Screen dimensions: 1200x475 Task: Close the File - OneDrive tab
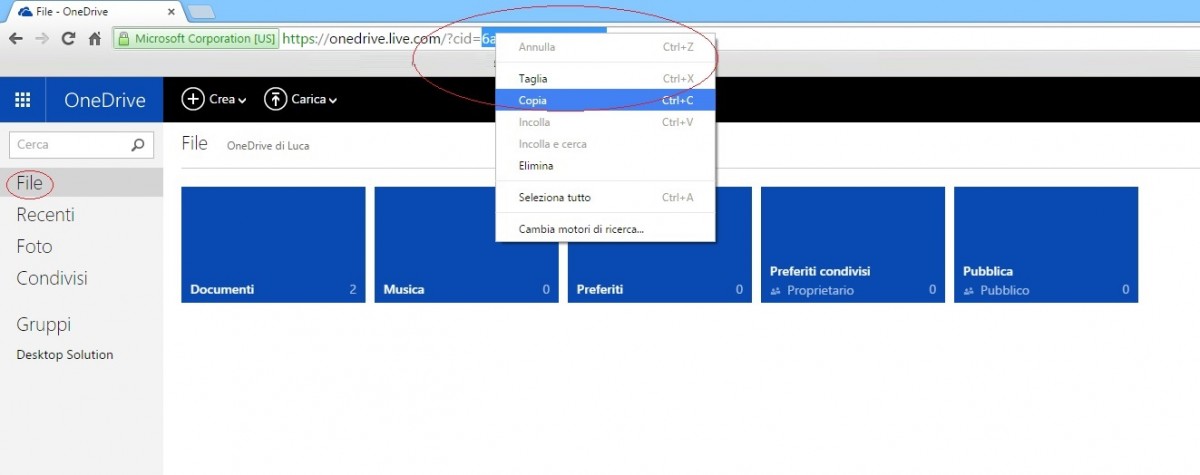(x=171, y=13)
